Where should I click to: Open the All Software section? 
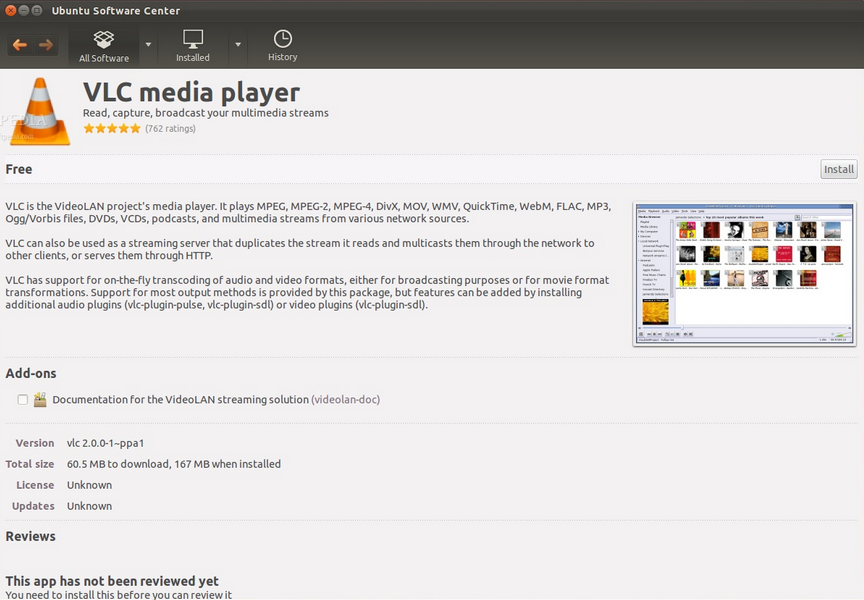tap(104, 46)
